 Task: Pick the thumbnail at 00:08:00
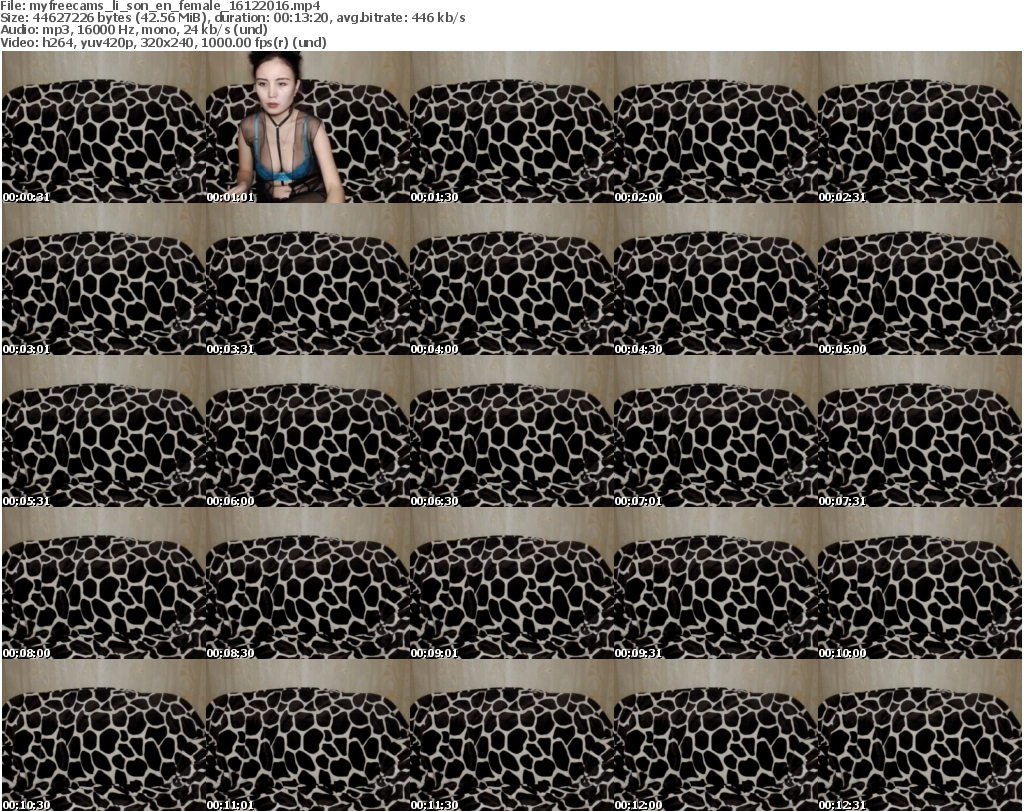coord(103,583)
